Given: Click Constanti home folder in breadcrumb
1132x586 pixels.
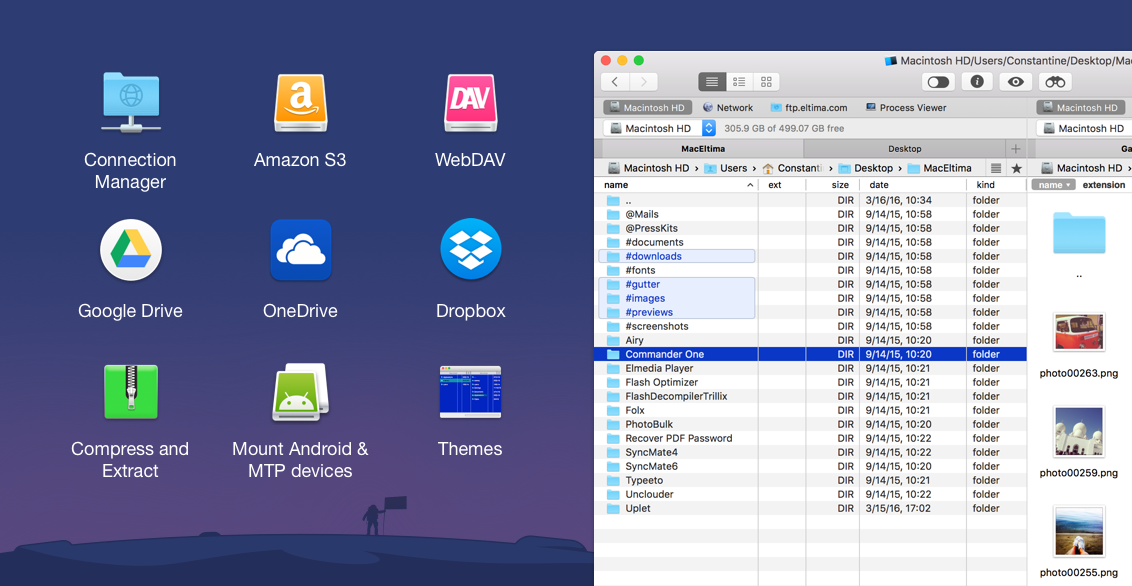Looking at the screenshot, I should 792,168.
